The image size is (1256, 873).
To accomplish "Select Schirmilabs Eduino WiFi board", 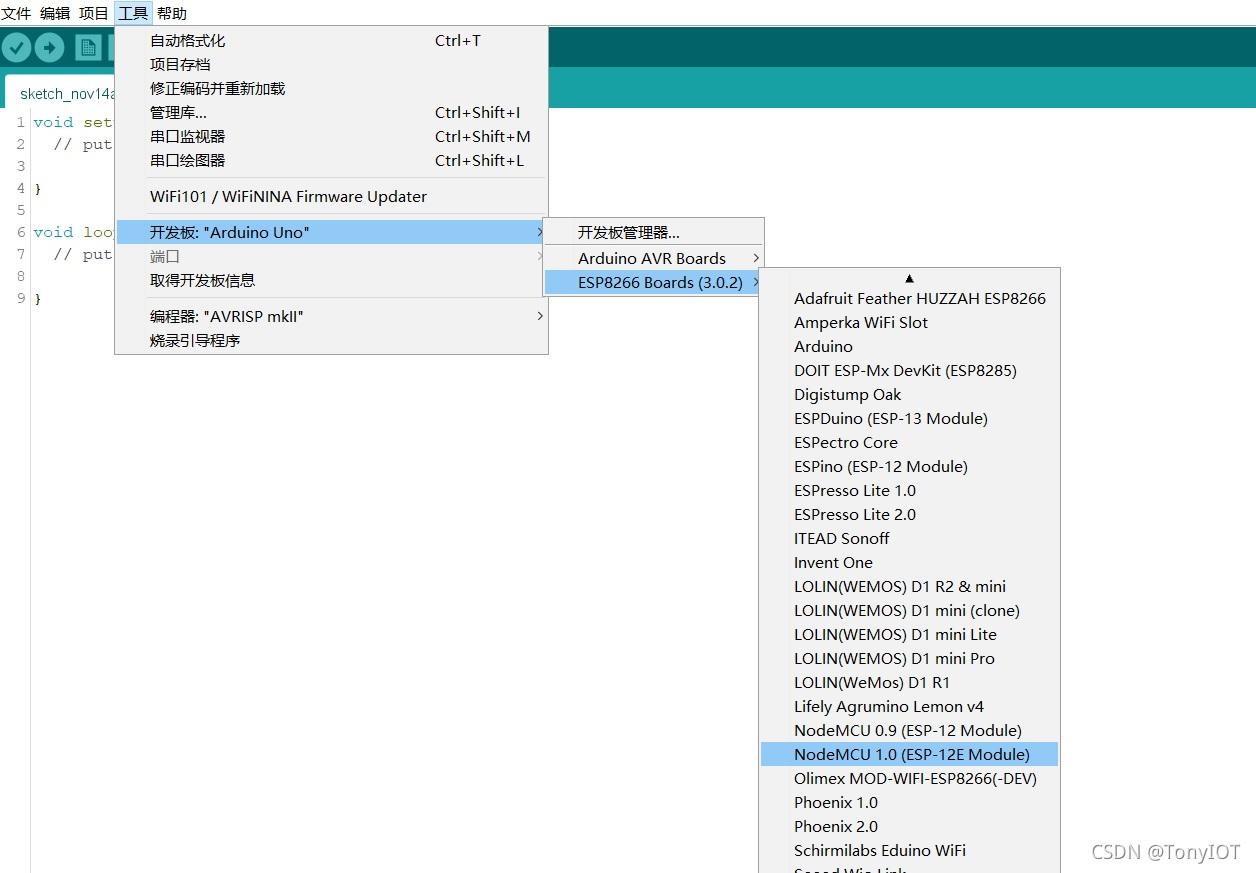I will [909, 851].
